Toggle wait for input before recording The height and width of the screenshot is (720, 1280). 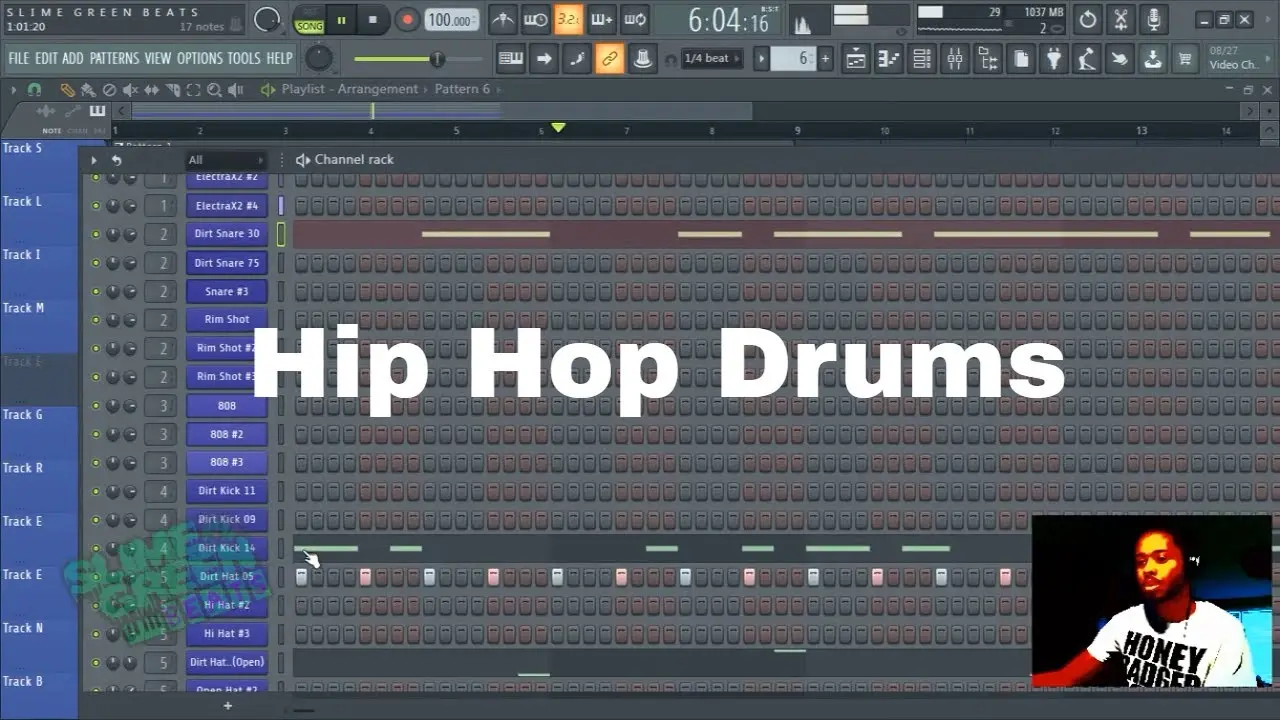536,19
